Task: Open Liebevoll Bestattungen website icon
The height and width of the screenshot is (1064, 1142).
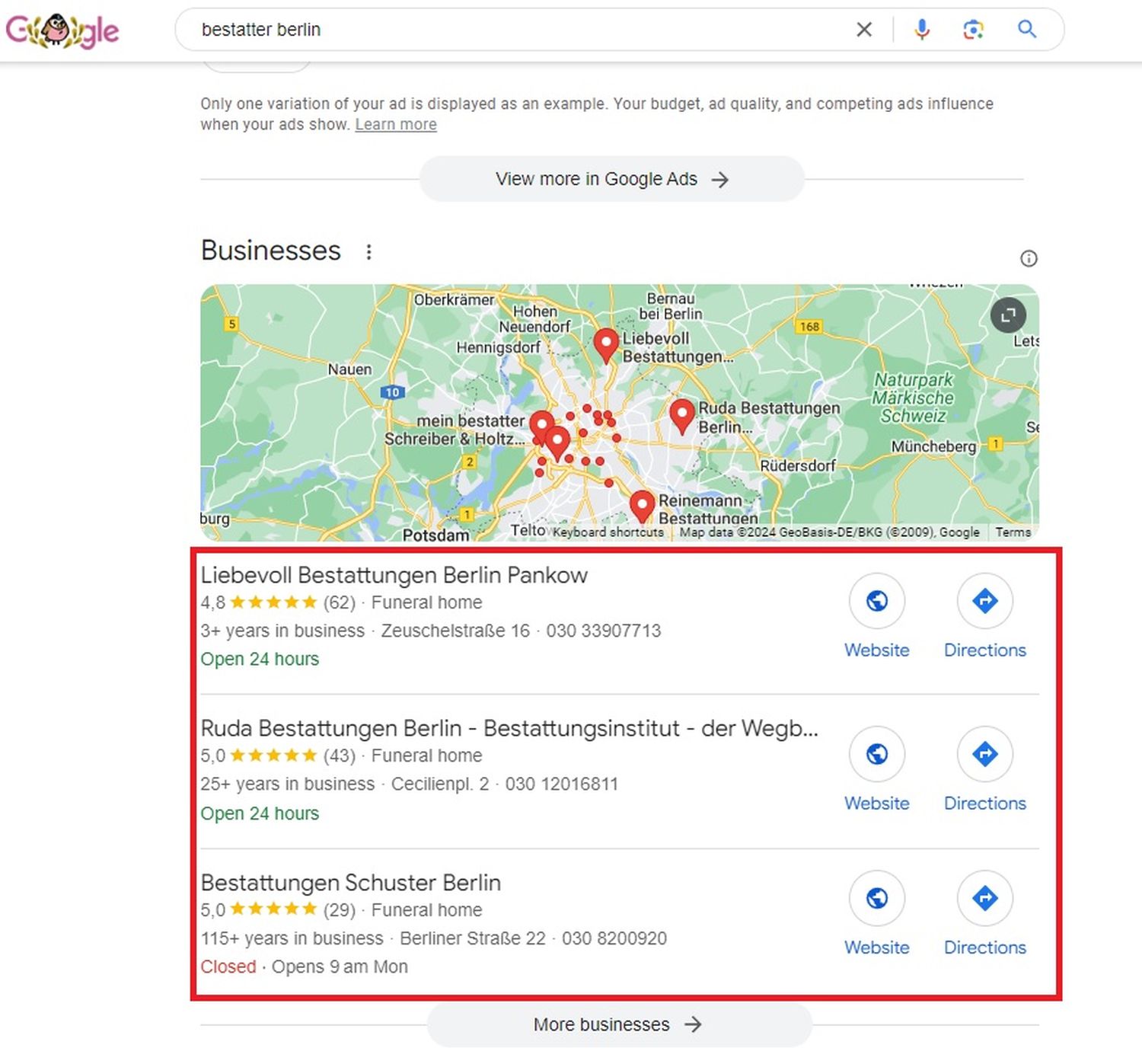Action: click(877, 601)
